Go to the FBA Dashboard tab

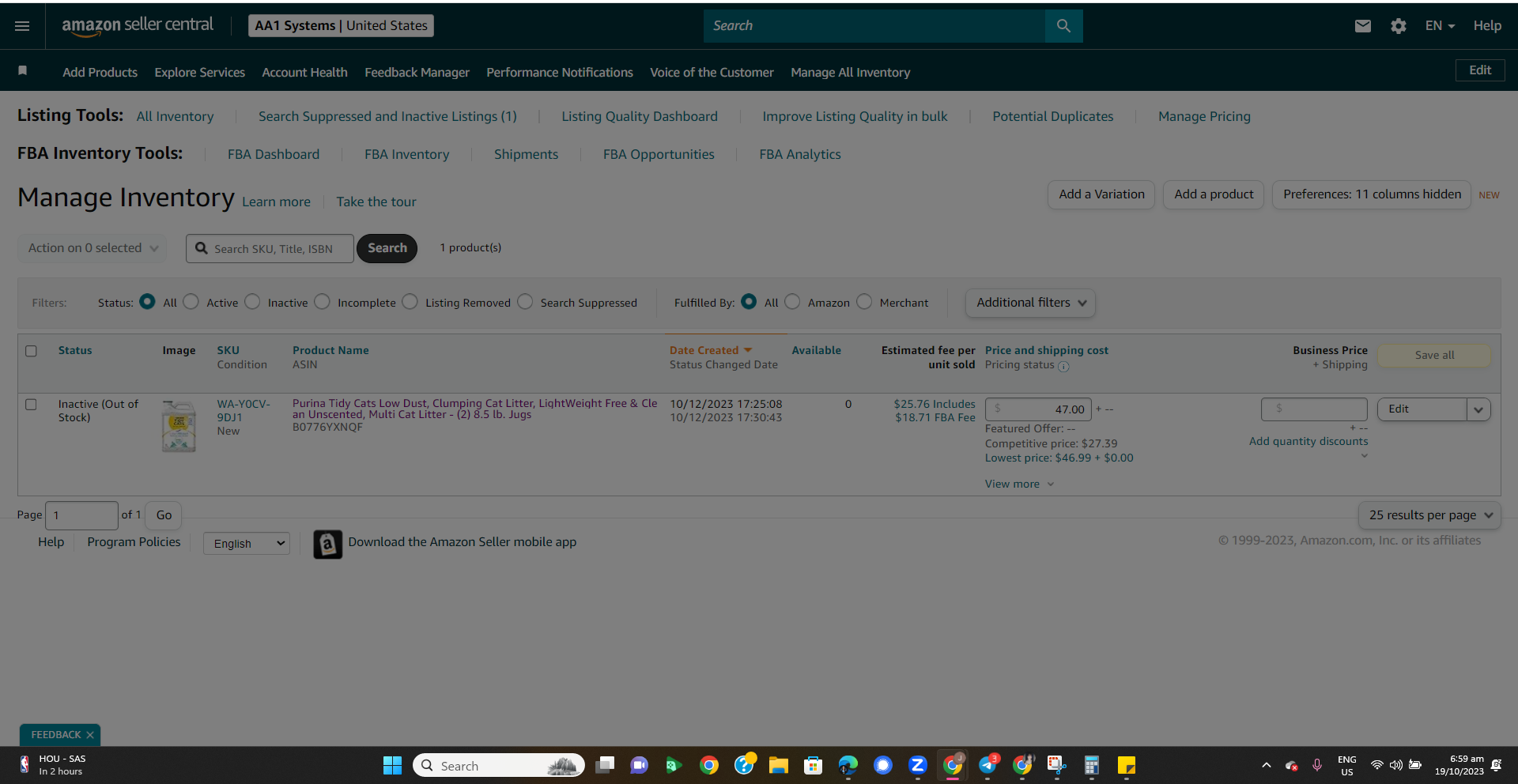[x=274, y=155]
